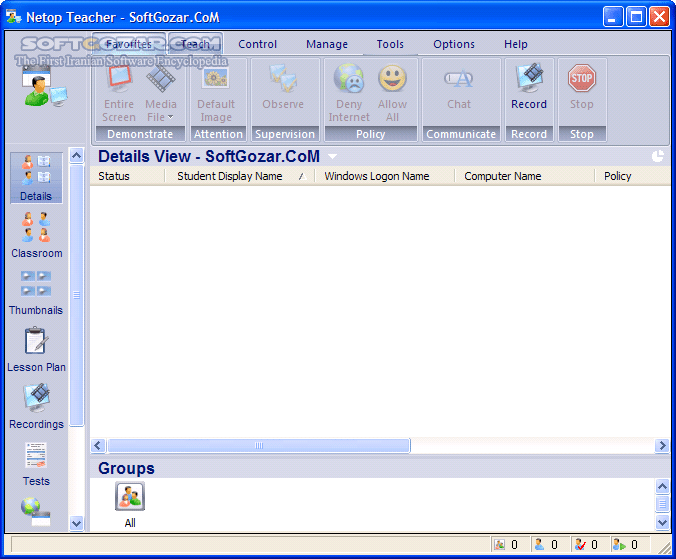Screen dimensions: 676x559
Task: Click the Groups panel scrollbar thumb
Action: click(x=662, y=504)
